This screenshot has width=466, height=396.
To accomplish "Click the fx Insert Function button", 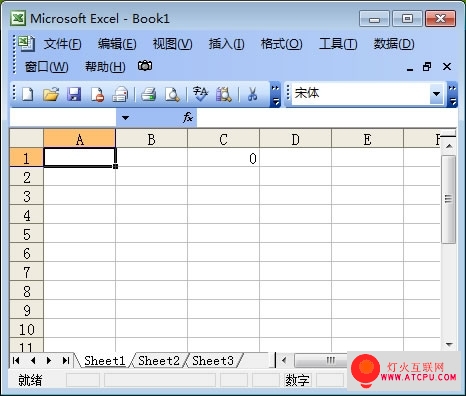I will [188, 117].
